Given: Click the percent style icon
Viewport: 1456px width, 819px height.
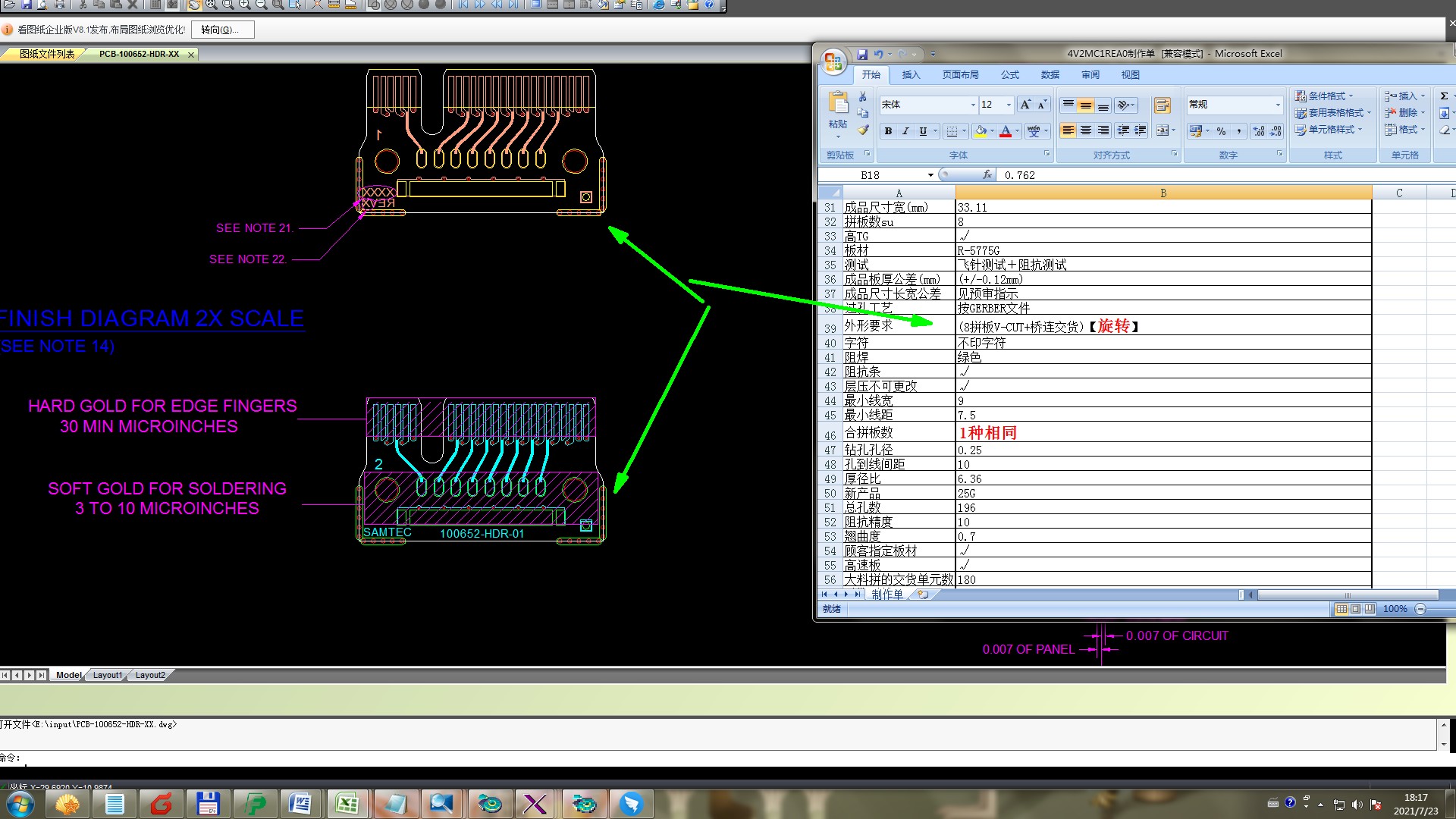Looking at the screenshot, I should pyautogui.click(x=1221, y=131).
